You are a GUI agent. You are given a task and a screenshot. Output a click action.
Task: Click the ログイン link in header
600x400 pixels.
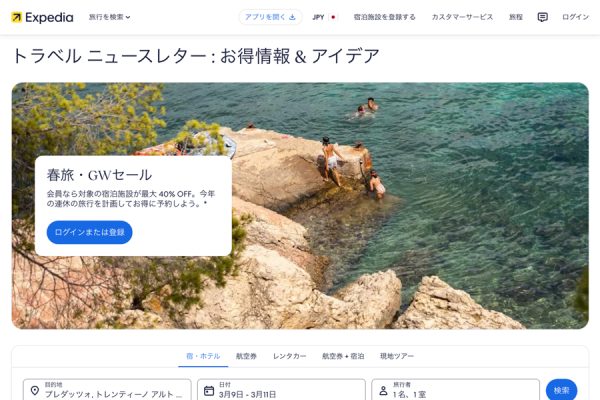pos(575,17)
